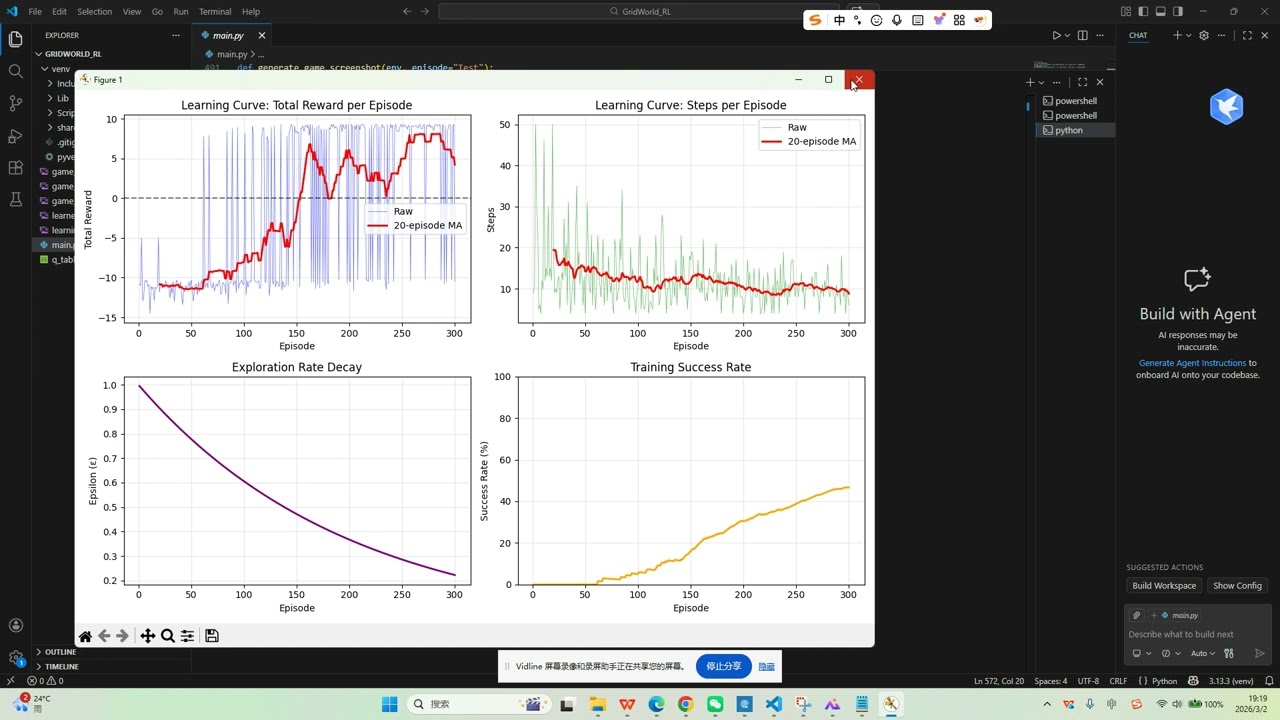The image size is (1280, 720).
Task: Open the Terminal menu
Action: coord(215,12)
